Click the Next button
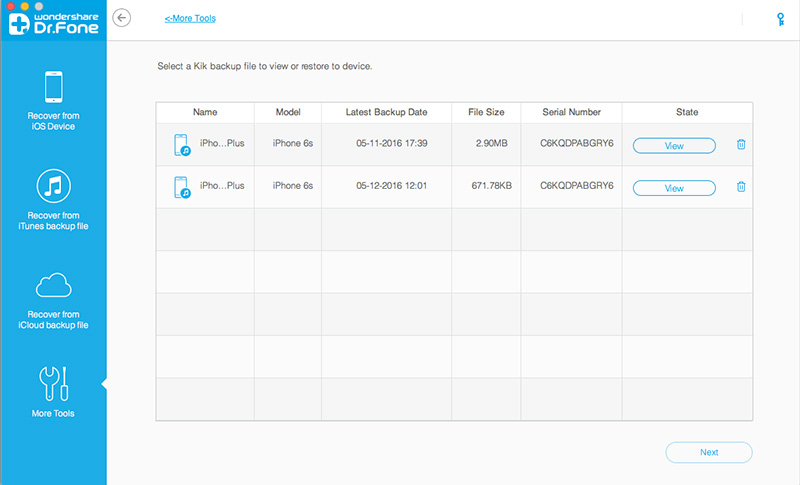The width and height of the screenshot is (800, 485). pos(709,452)
